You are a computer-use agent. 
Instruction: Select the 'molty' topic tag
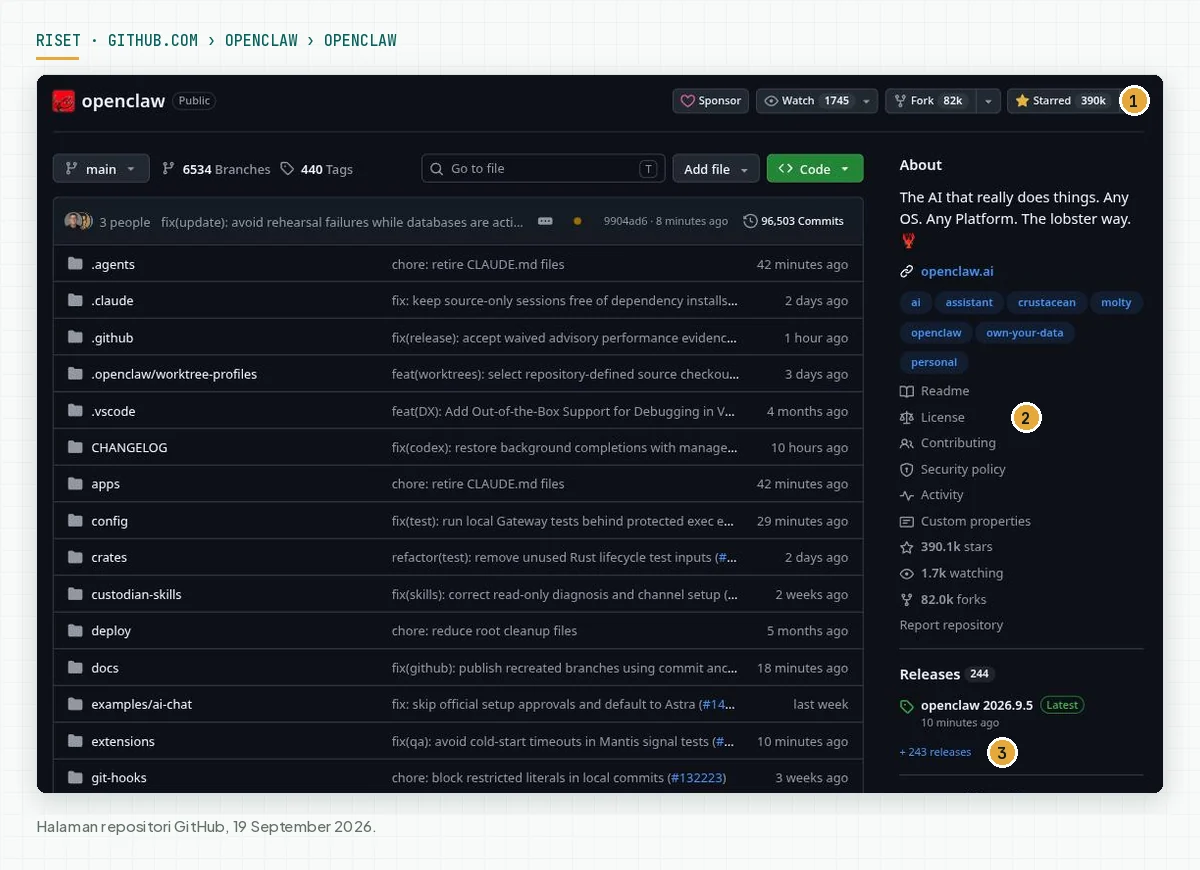click(x=1116, y=303)
